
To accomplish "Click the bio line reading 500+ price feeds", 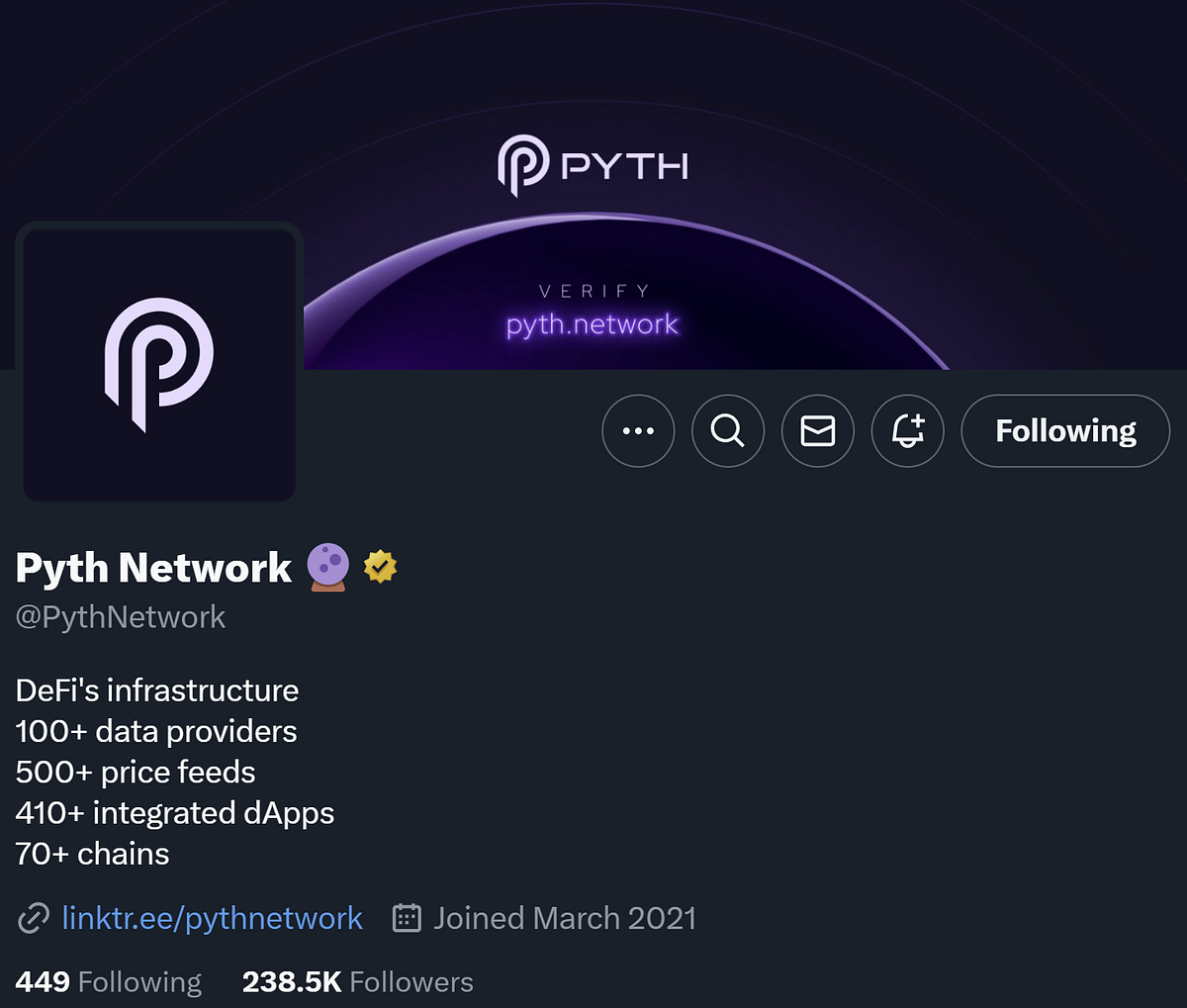I will pos(135,772).
